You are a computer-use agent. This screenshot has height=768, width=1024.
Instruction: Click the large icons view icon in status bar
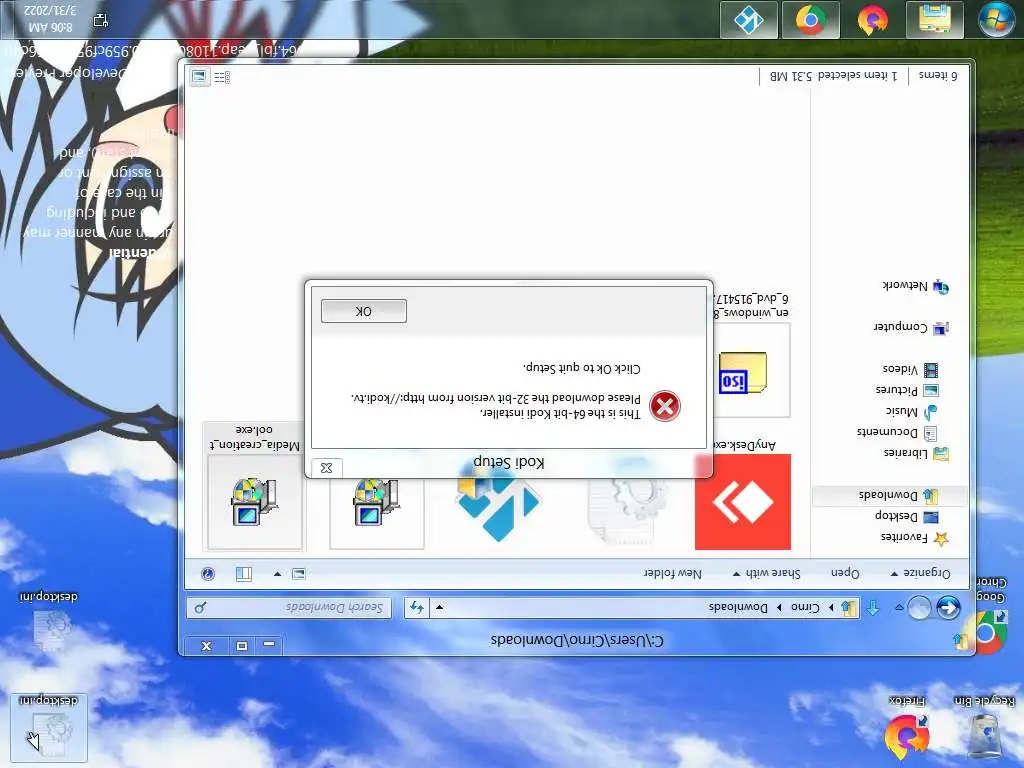199,77
